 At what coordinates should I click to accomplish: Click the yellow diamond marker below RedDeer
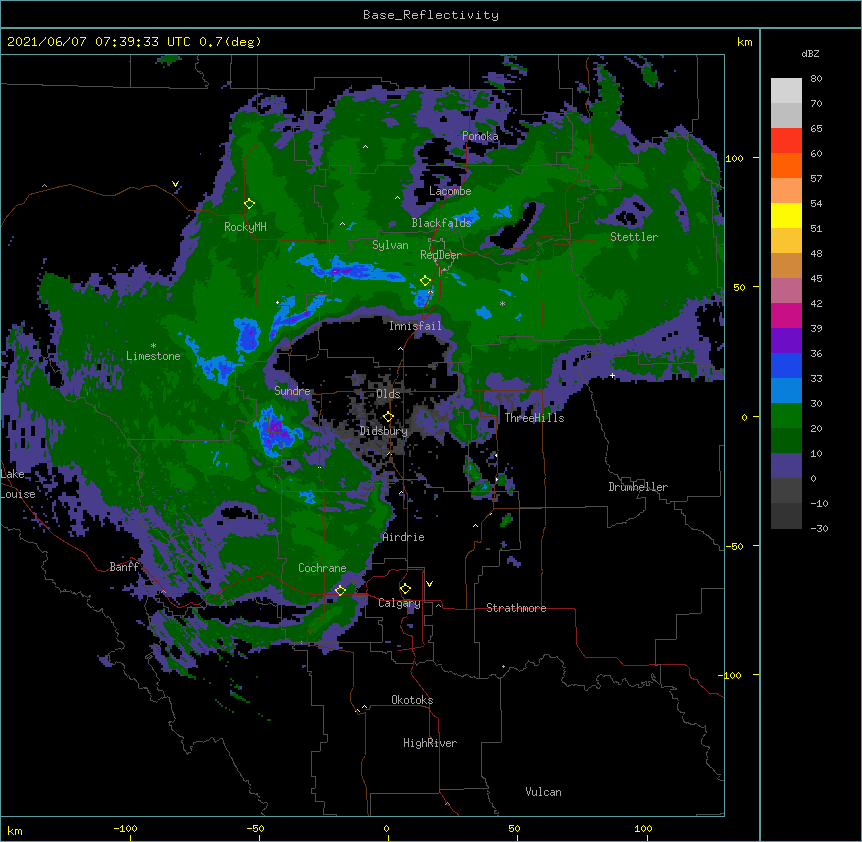tap(425, 281)
